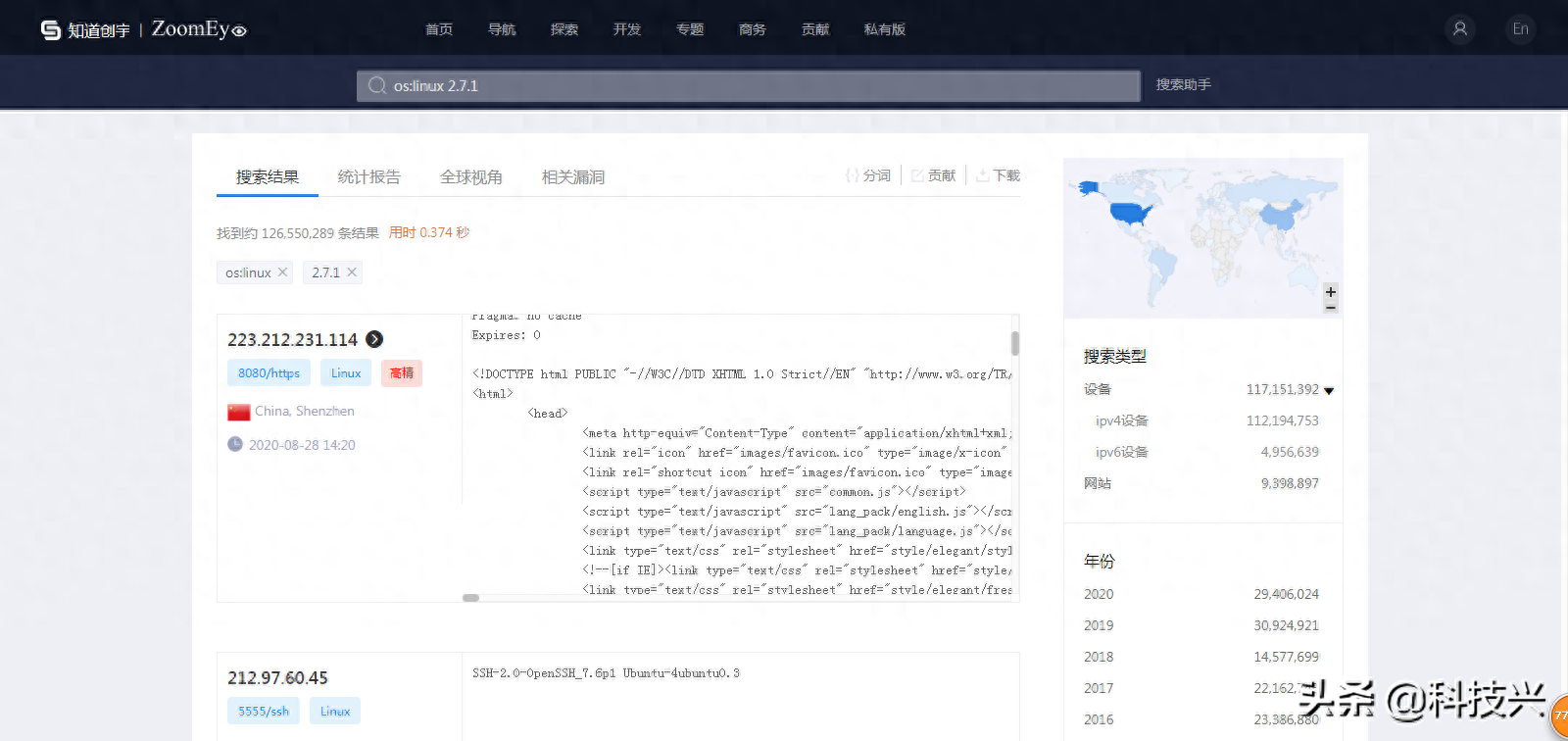Collapse the 设备 category arrow

point(1329,391)
